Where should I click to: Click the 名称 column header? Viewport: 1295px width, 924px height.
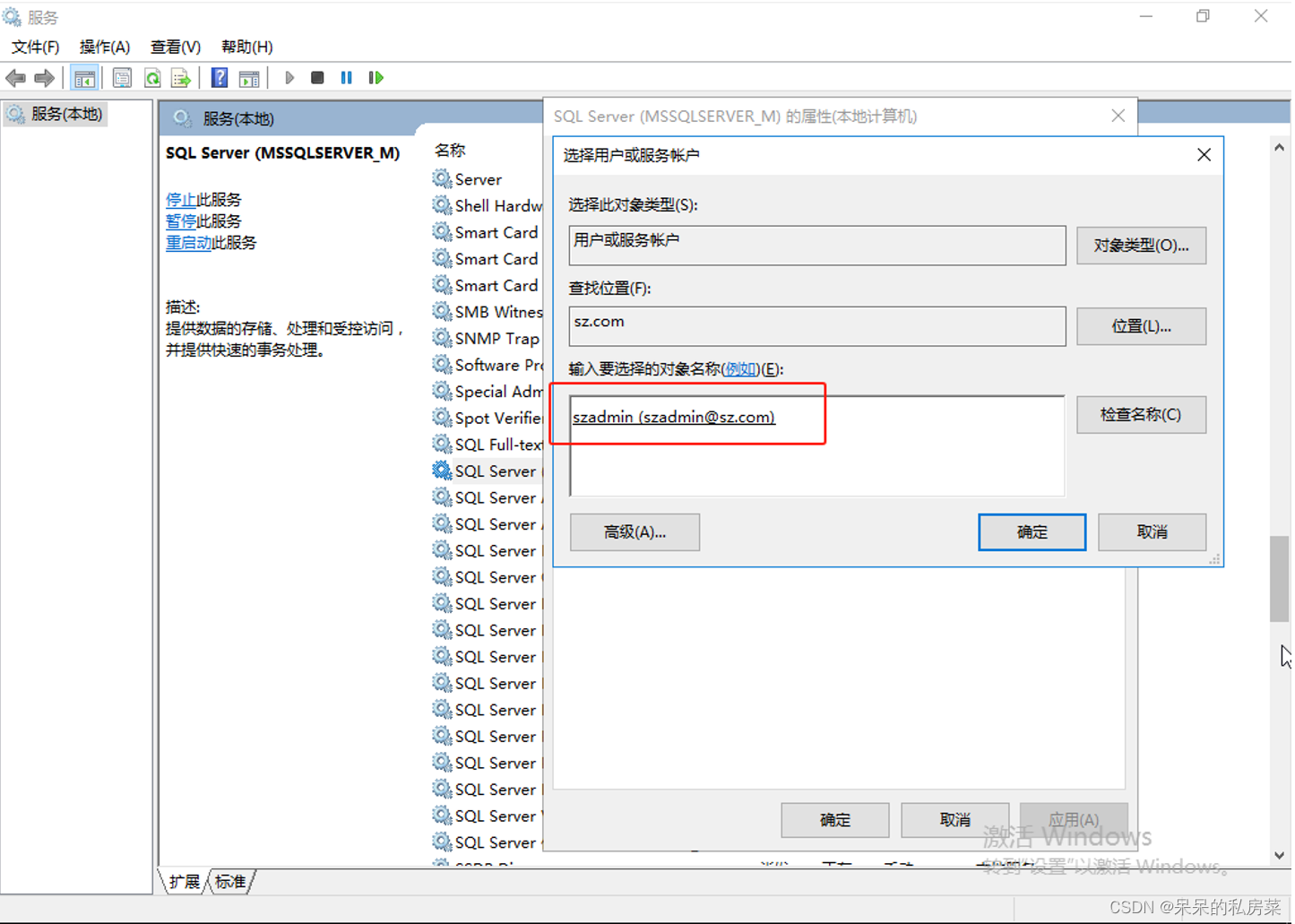click(x=450, y=151)
